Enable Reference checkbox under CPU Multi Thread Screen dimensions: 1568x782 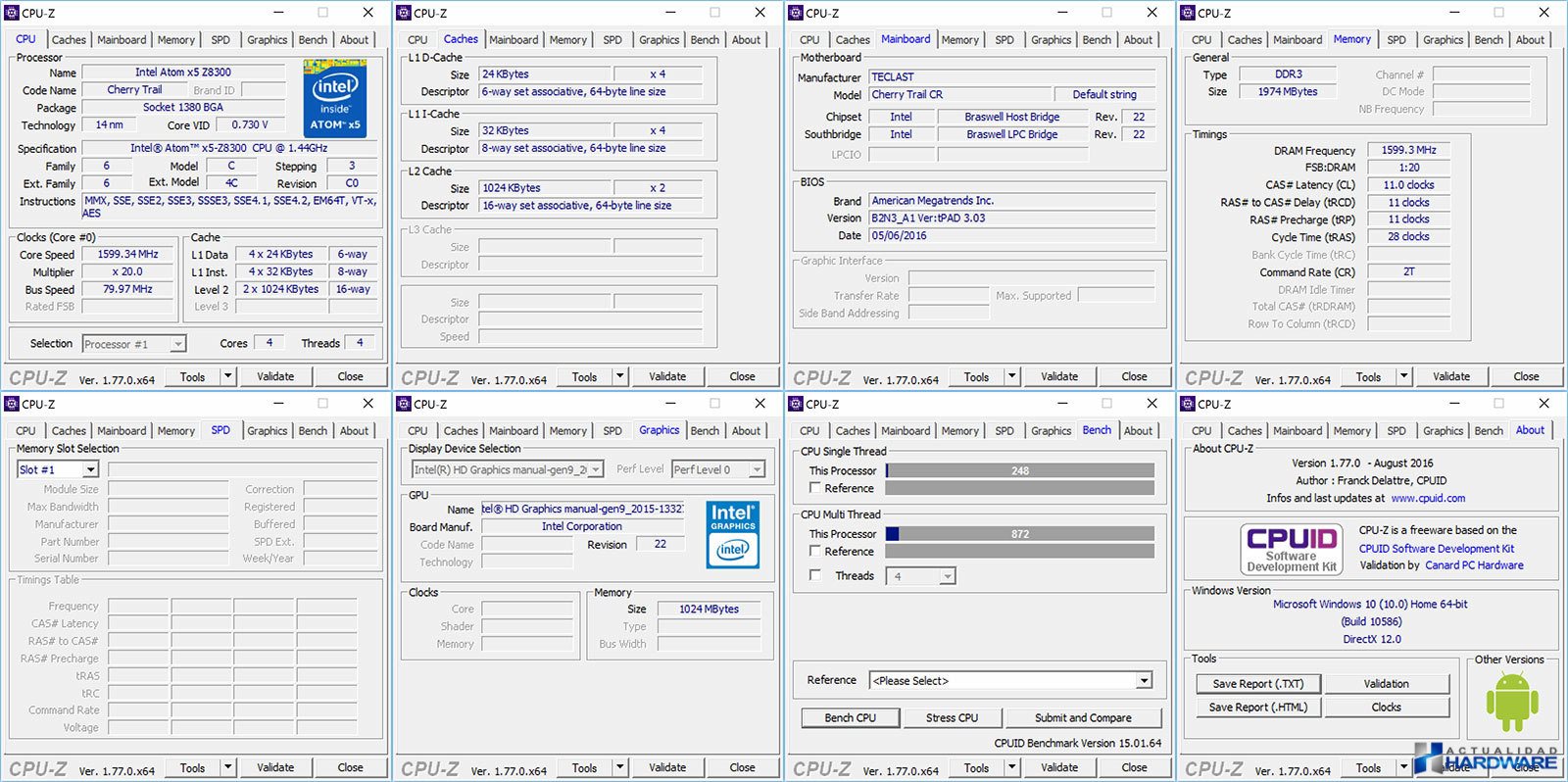pyautogui.click(x=814, y=552)
